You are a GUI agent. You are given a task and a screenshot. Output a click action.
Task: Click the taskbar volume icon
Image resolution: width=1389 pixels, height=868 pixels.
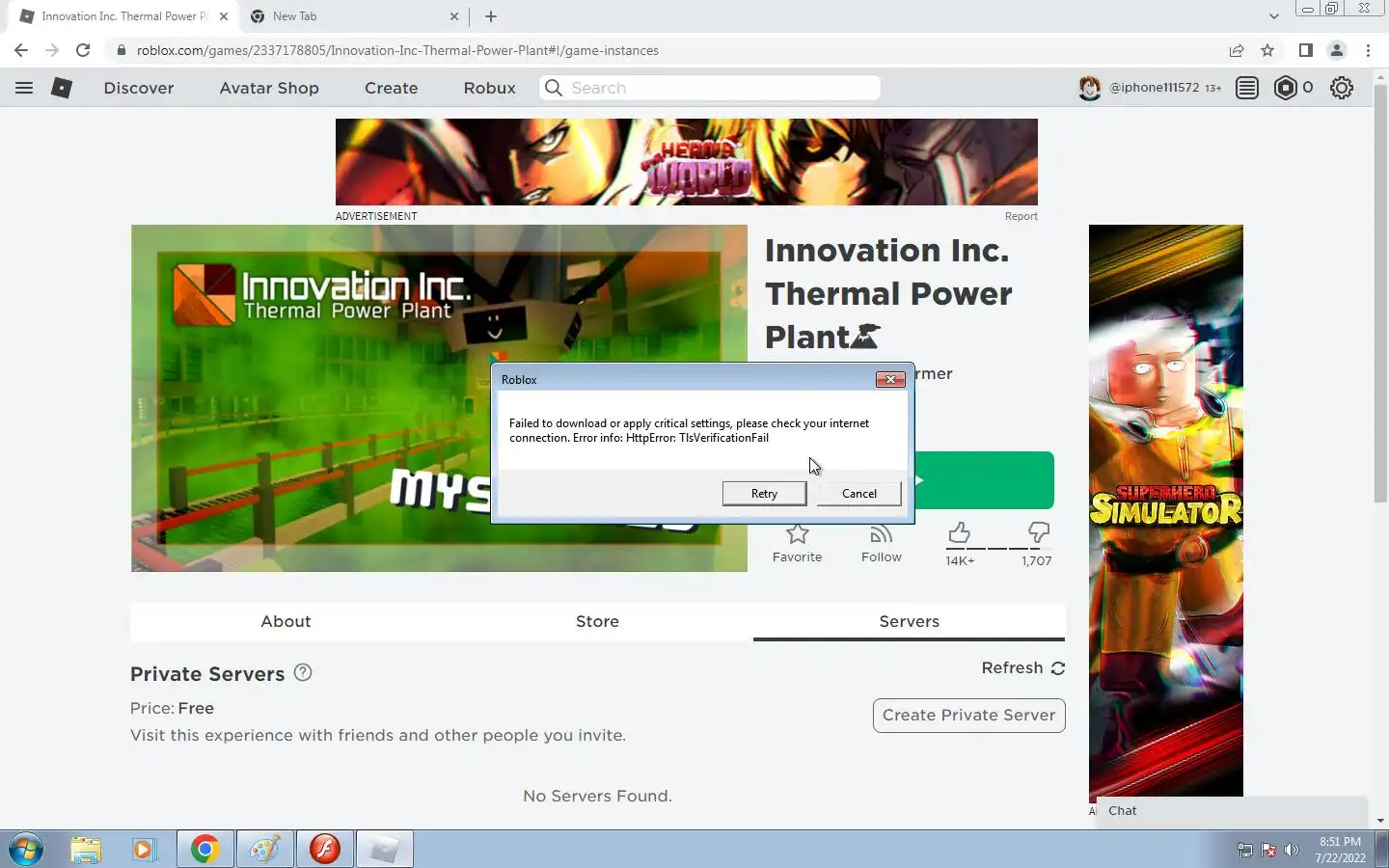1292,850
